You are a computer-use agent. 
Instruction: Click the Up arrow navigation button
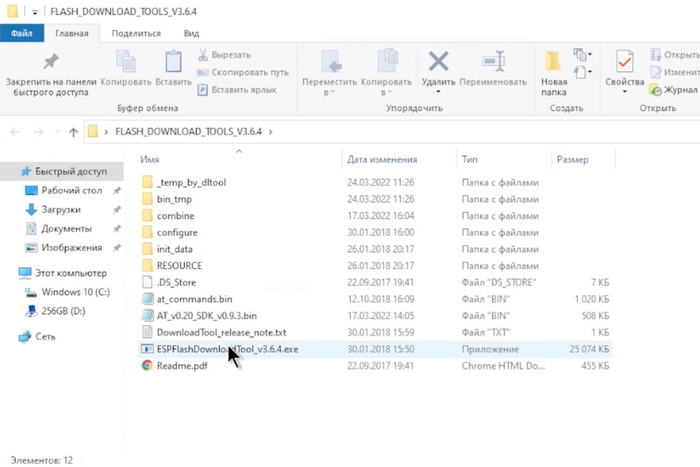[73, 131]
